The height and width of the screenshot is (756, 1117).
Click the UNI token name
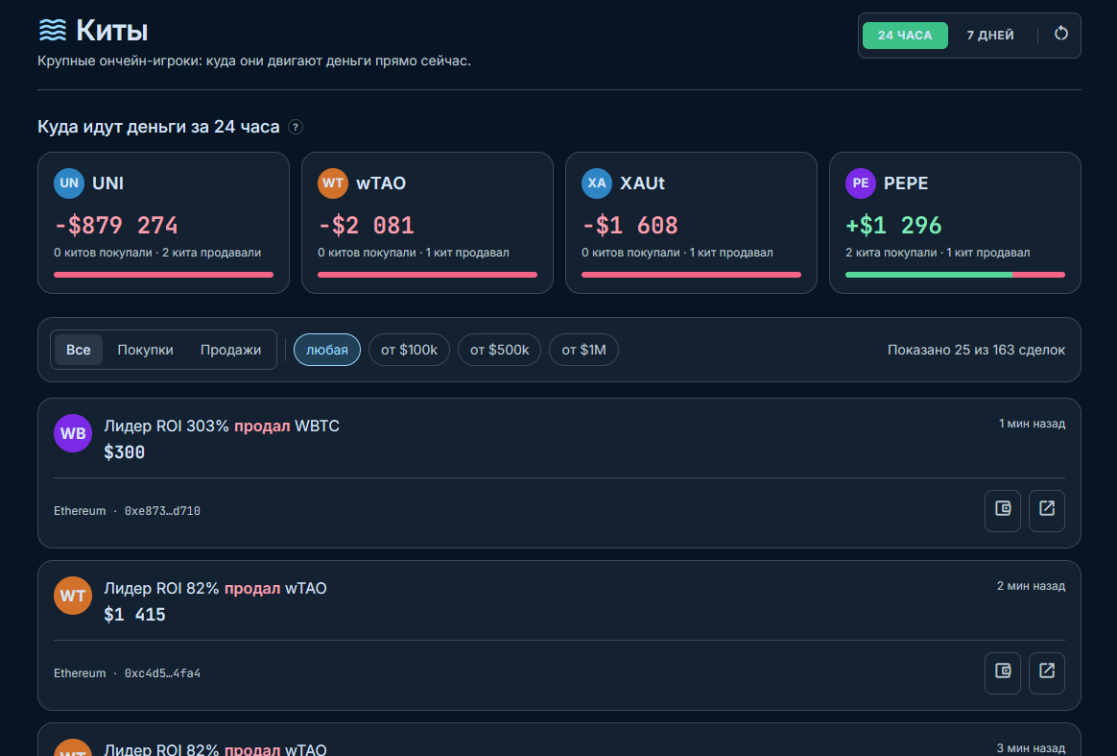pos(108,183)
